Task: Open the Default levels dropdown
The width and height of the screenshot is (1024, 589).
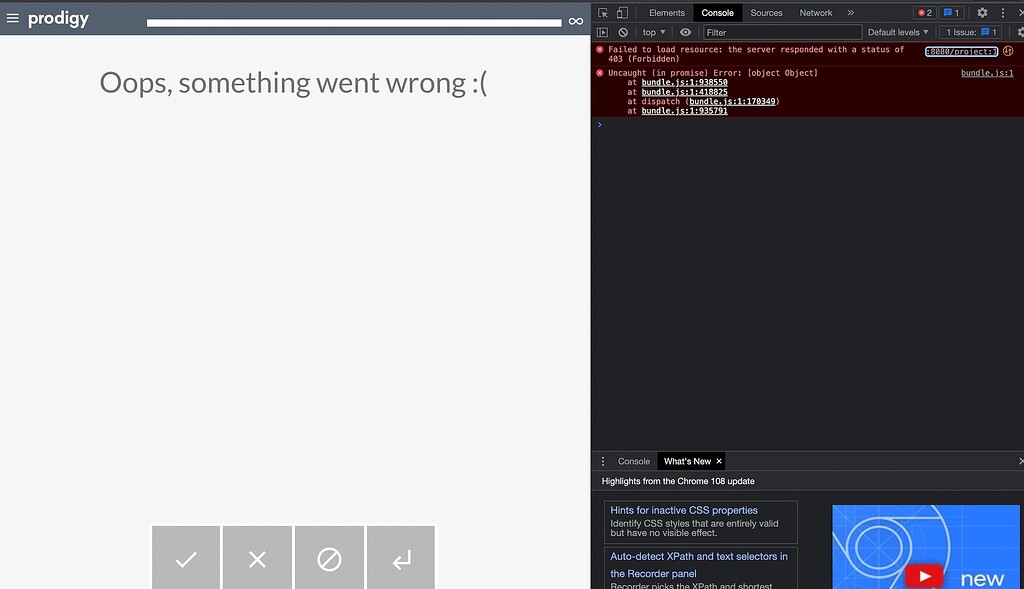Action: coord(897,32)
